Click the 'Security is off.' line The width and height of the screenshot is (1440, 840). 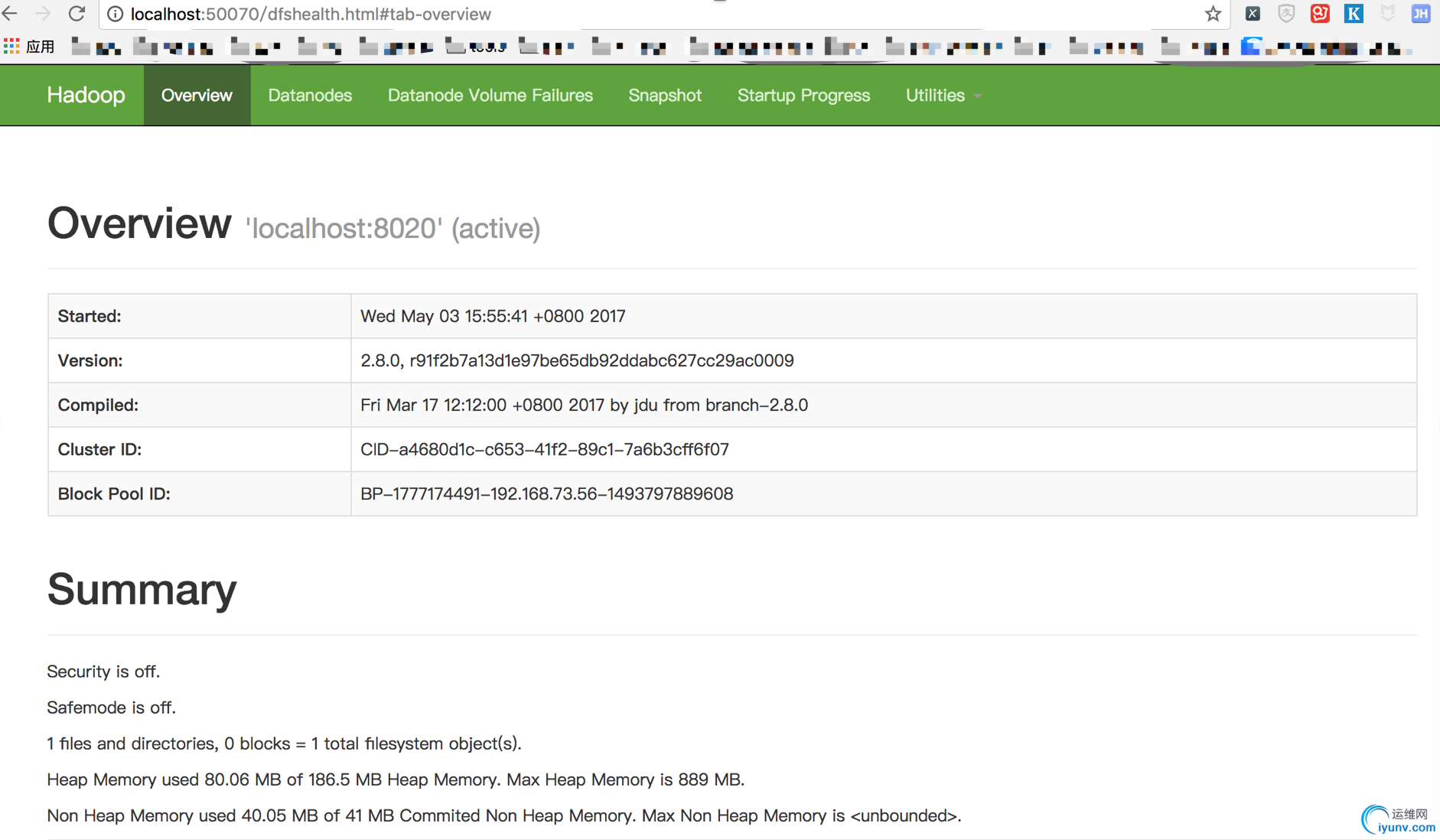pos(103,671)
